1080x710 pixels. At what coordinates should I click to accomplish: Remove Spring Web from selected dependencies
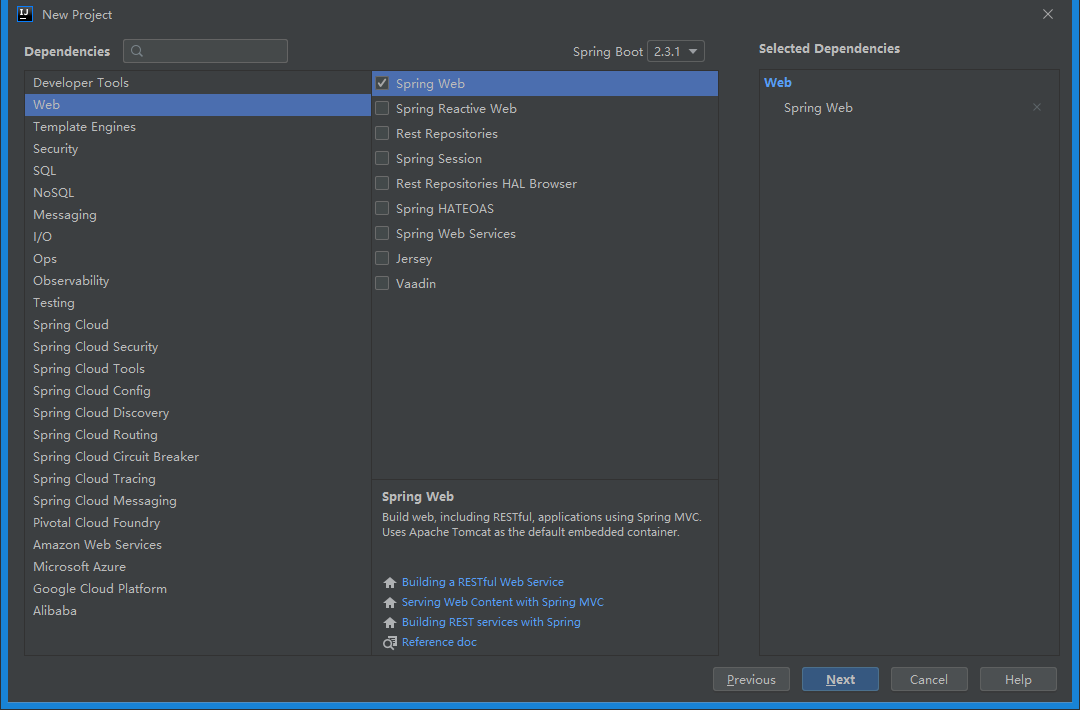(1036, 107)
